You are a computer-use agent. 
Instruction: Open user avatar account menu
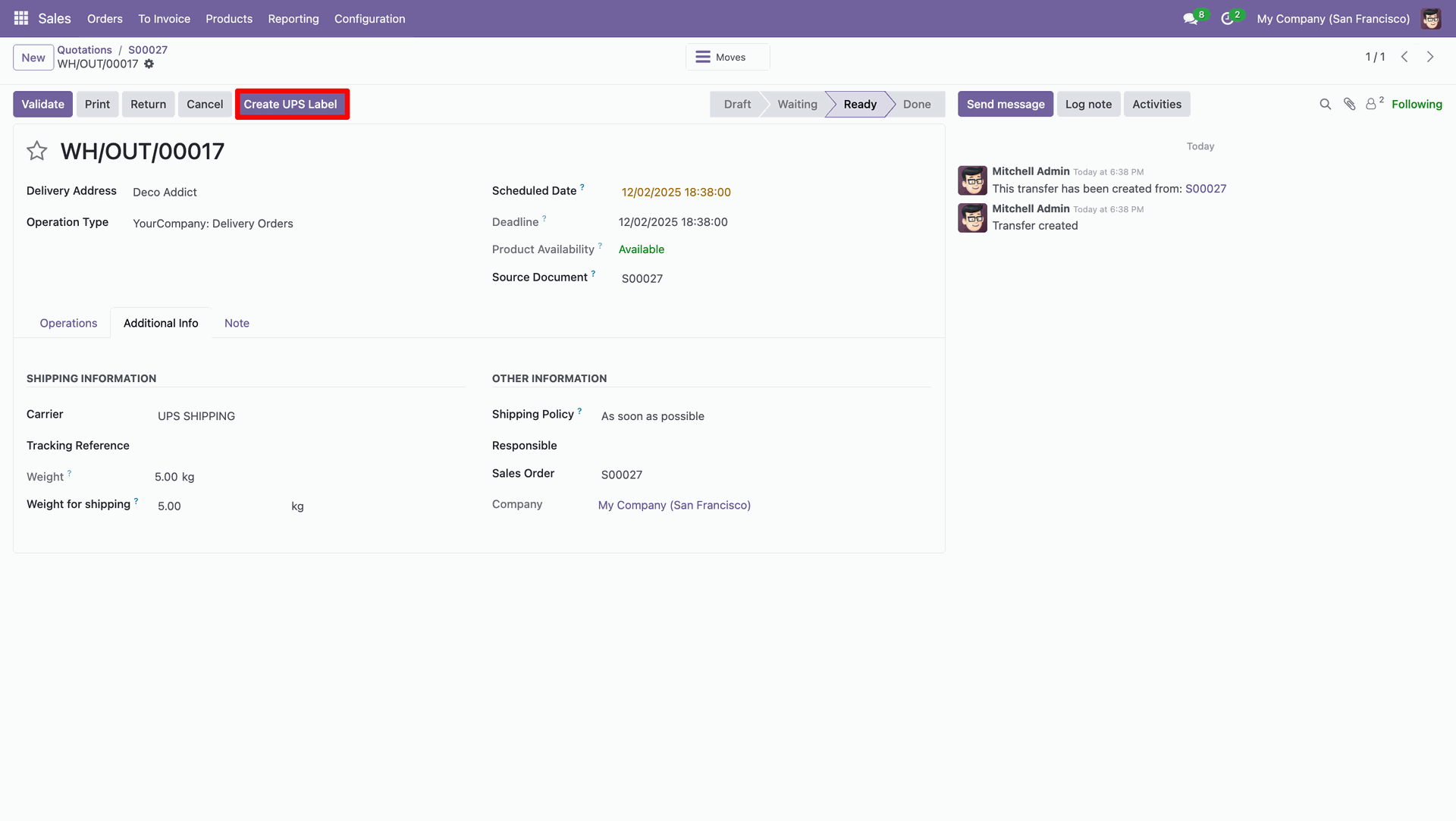pos(1431,19)
